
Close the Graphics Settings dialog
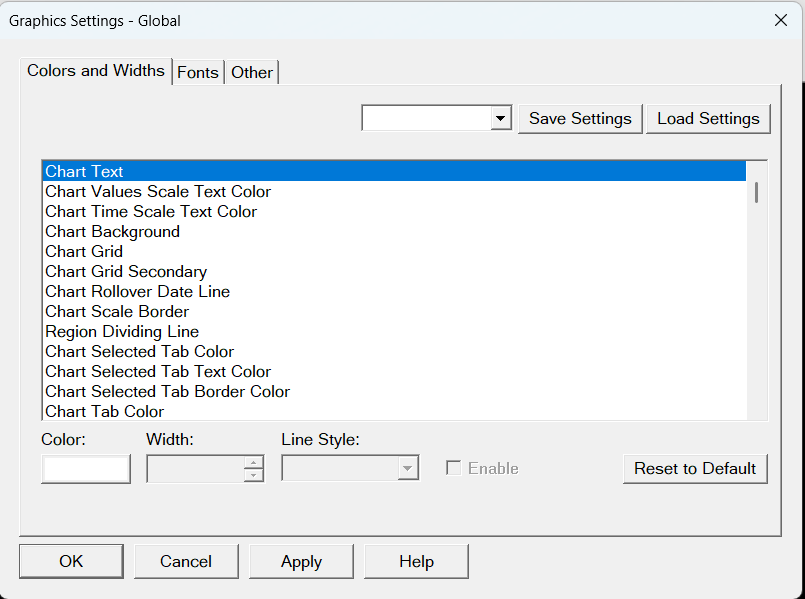pos(781,20)
